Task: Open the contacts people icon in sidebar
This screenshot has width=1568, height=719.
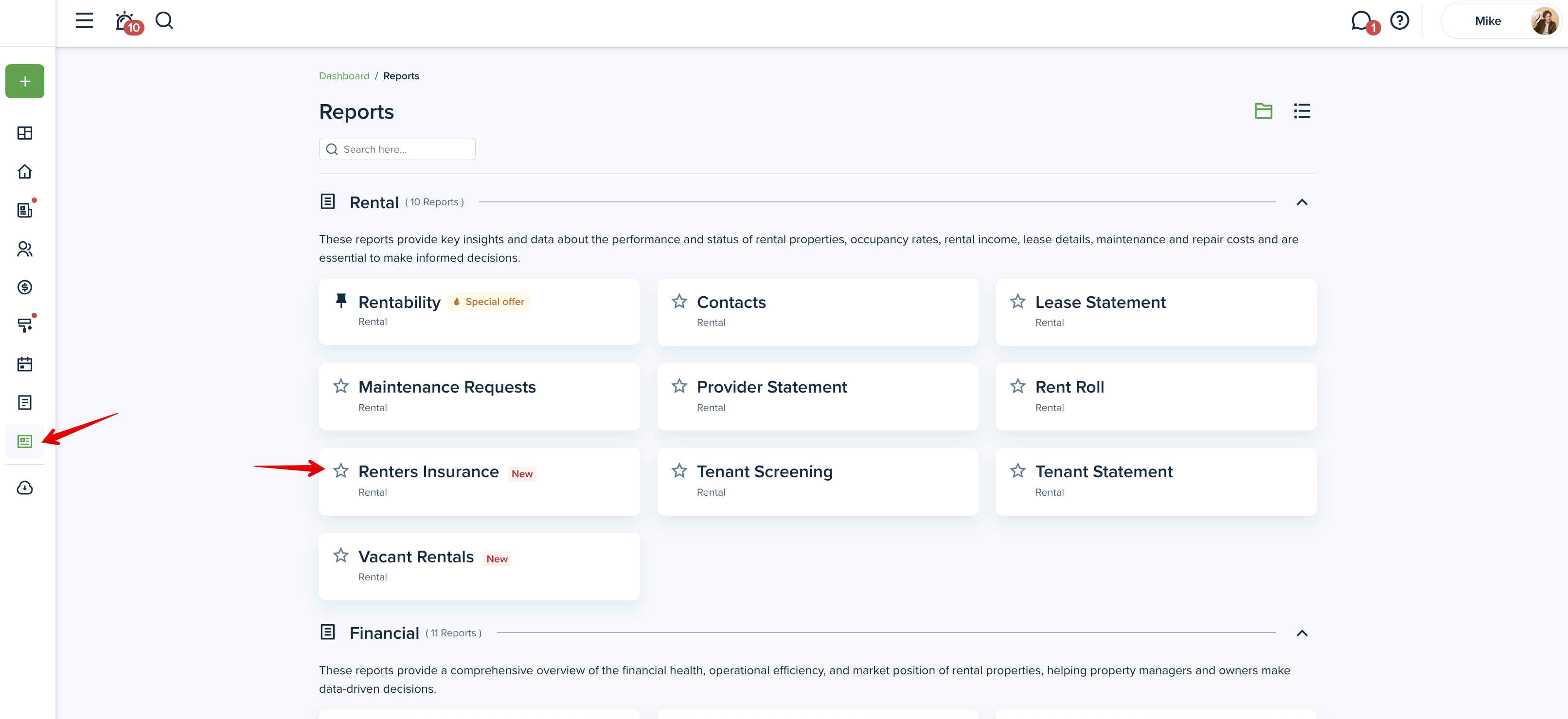Action: pyautogui.click(x=25, y=249)
